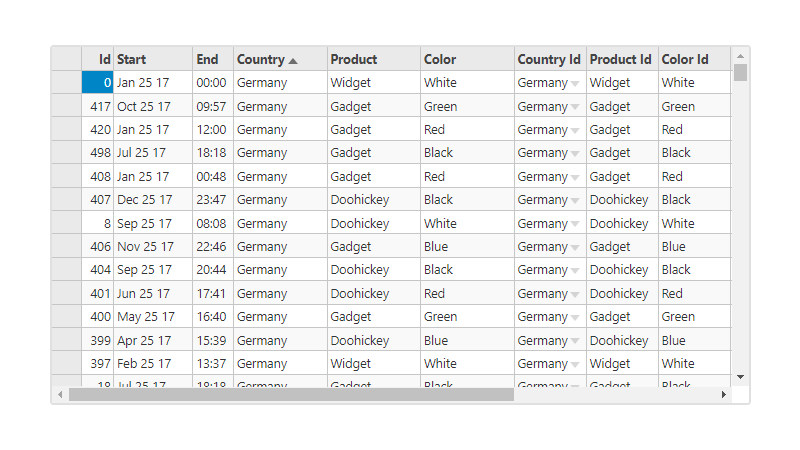Click the vertical scrollbar up arrow

pyautogui.click(x=740, y=56)
